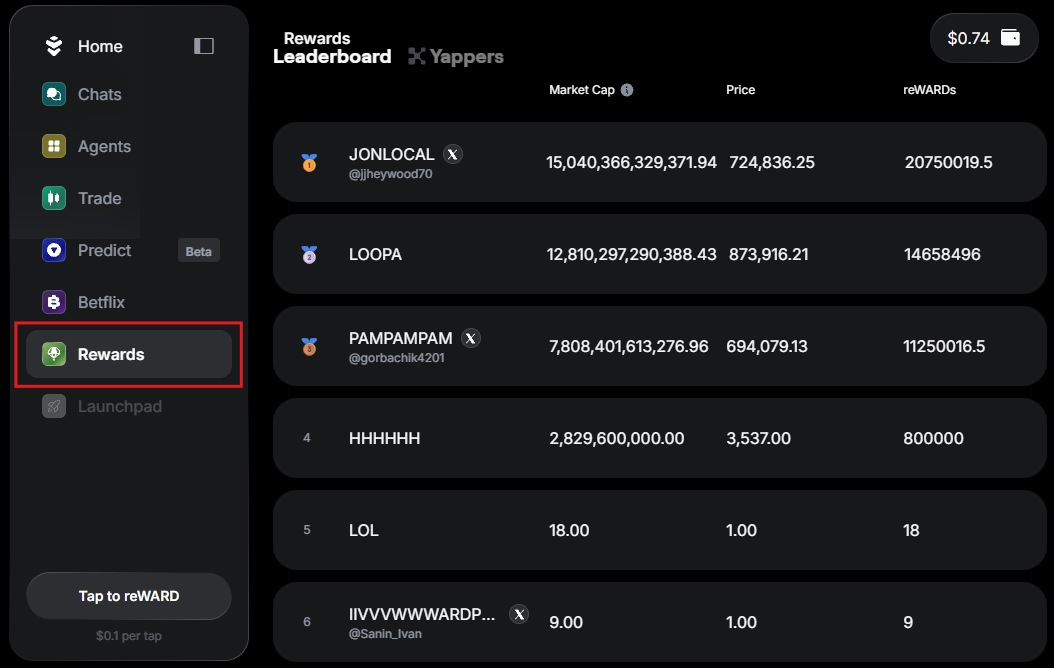Screen dimensions: 1054x668
Task: Select the Predict icon marked Beta
Action: [53, 250]
